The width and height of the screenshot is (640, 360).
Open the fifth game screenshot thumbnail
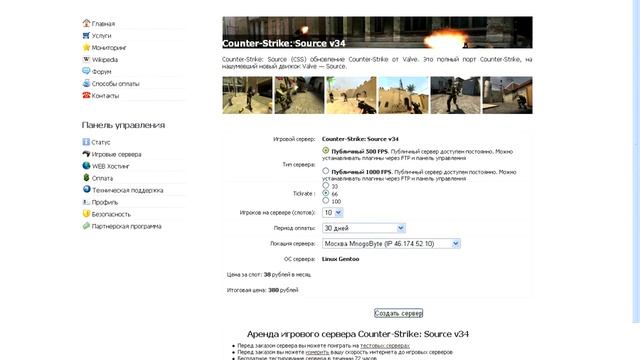coord(456,95)
